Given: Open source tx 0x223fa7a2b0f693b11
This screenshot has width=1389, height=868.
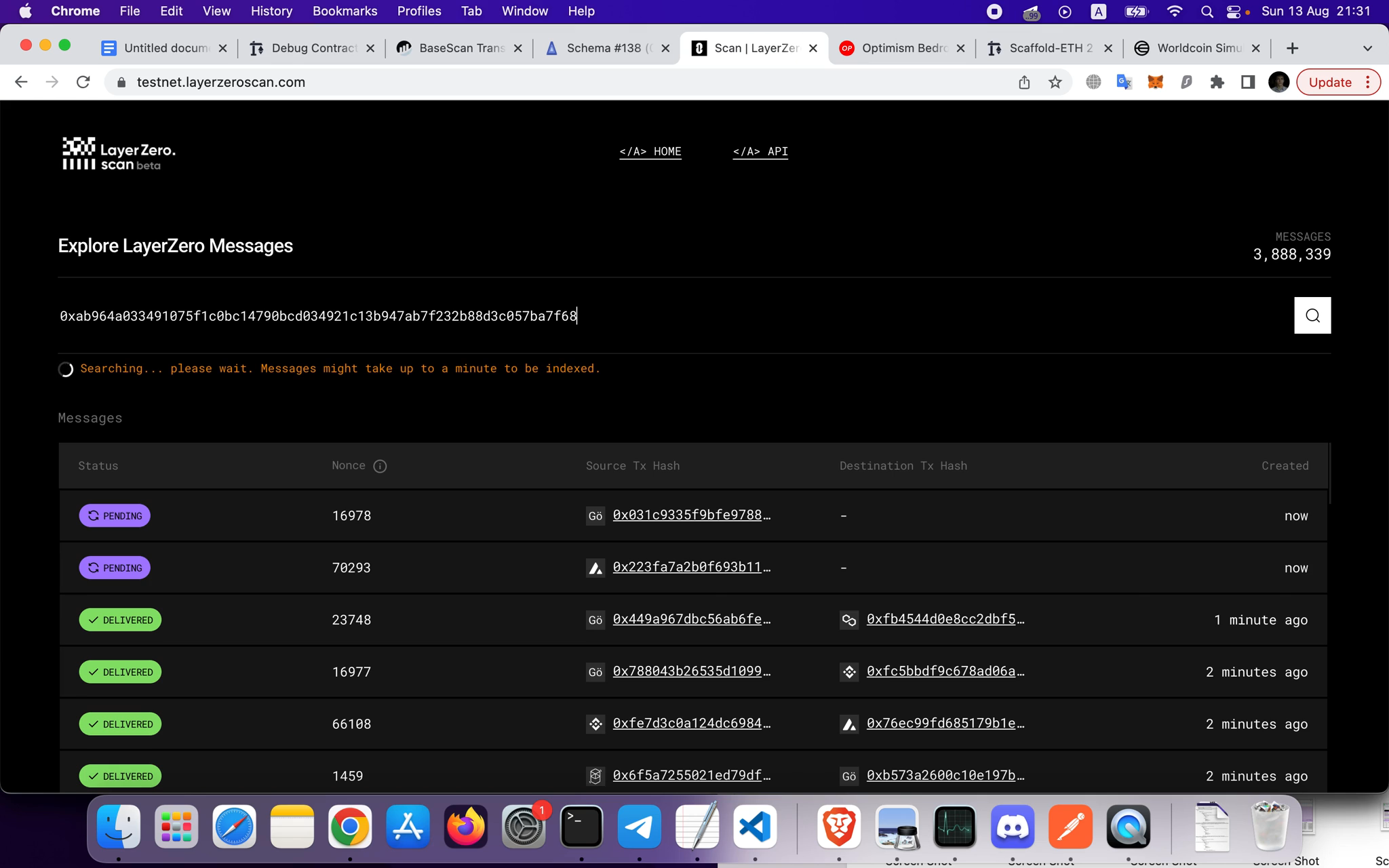Looking at the screenshot, I should pos(692,568).
